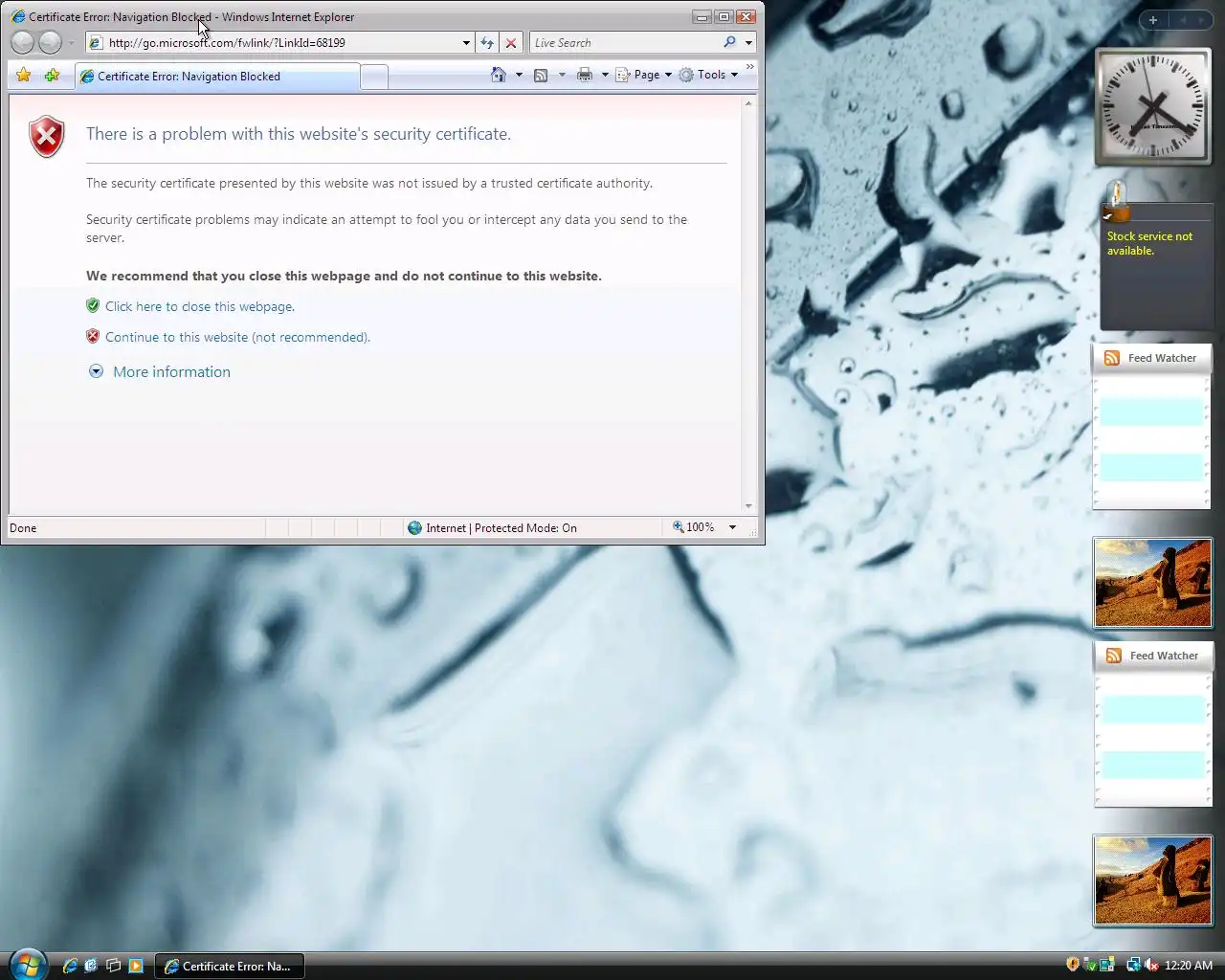Click the upper Easter Island slideshow thumbnail
The height and width of the screenshot is (980, 1225).
(x=1153, y=583)
